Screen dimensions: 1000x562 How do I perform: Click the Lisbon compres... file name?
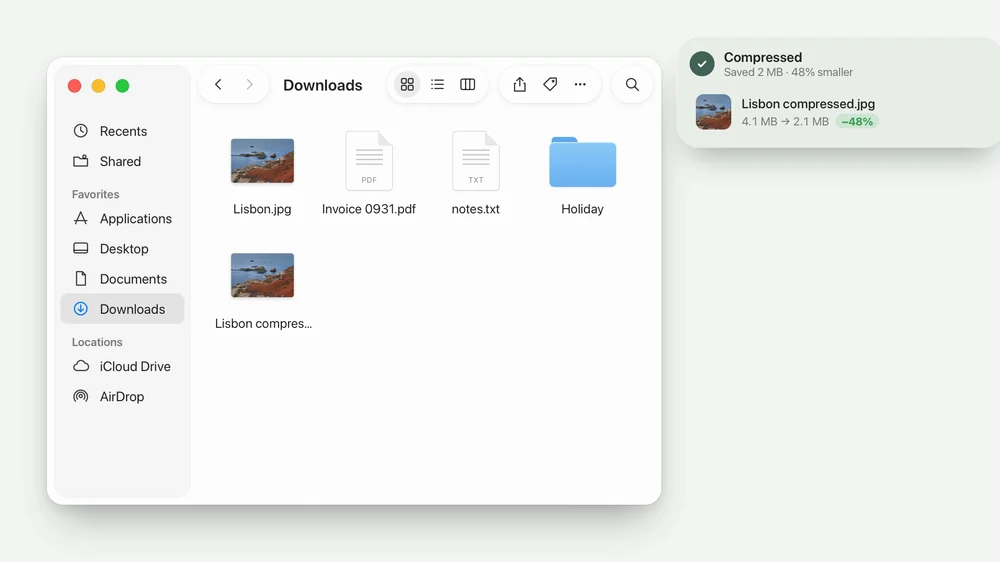(263, 324)
